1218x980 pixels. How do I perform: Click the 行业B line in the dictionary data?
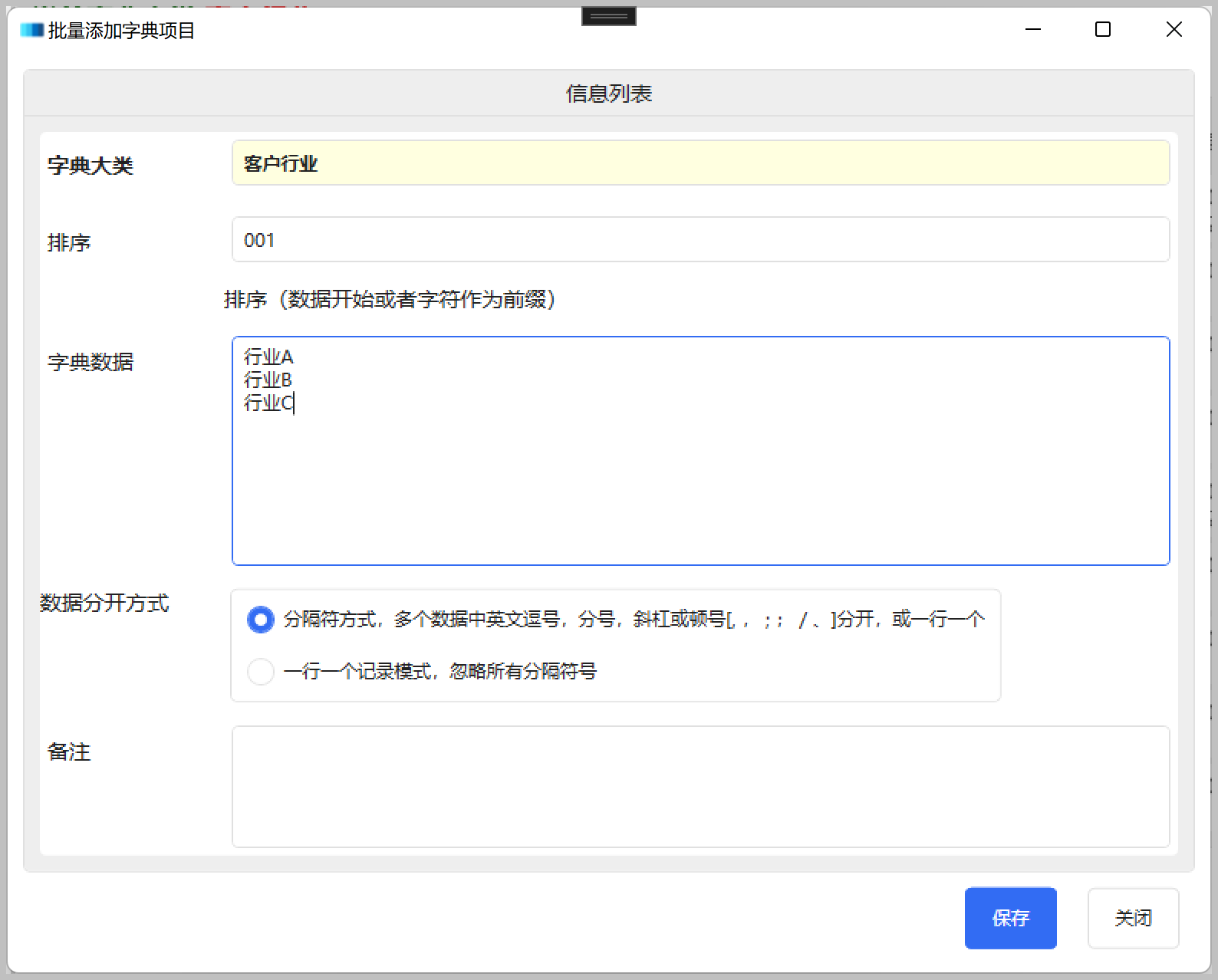click(x=268, y=380)
